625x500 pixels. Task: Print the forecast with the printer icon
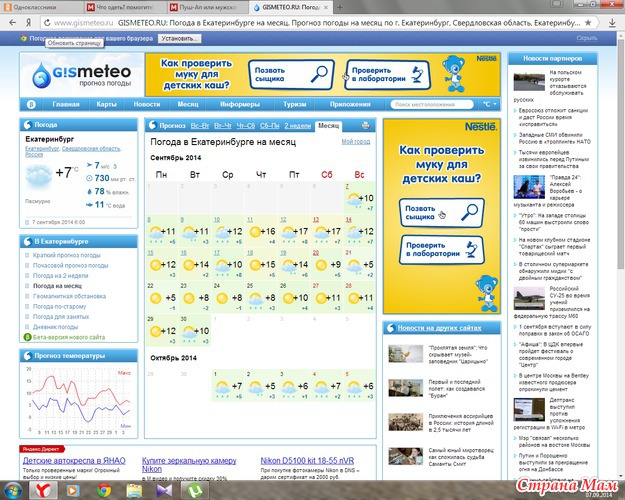[x=365, y=126]
